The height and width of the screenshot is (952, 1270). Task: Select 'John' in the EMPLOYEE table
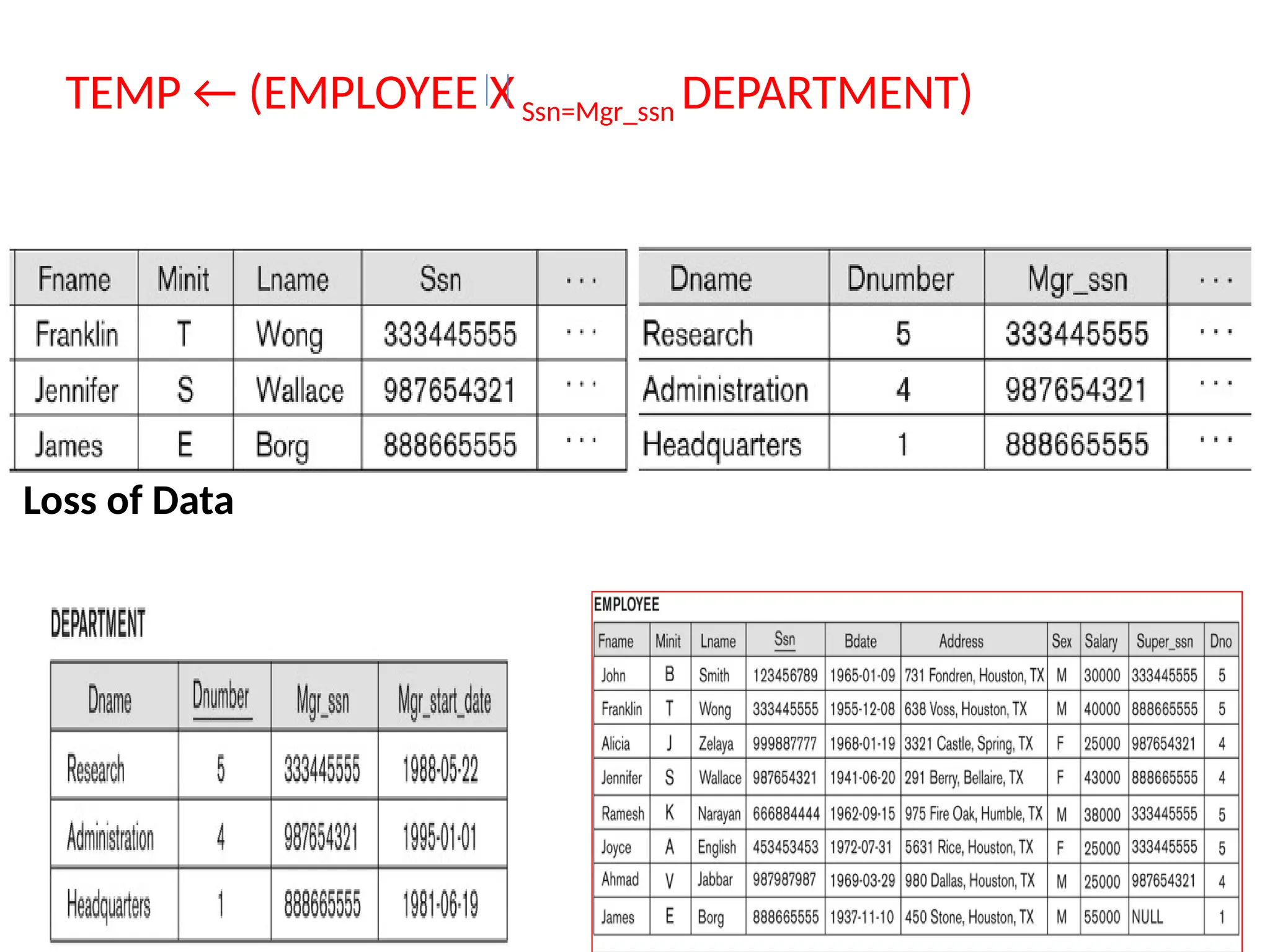(x=613, y=675)
